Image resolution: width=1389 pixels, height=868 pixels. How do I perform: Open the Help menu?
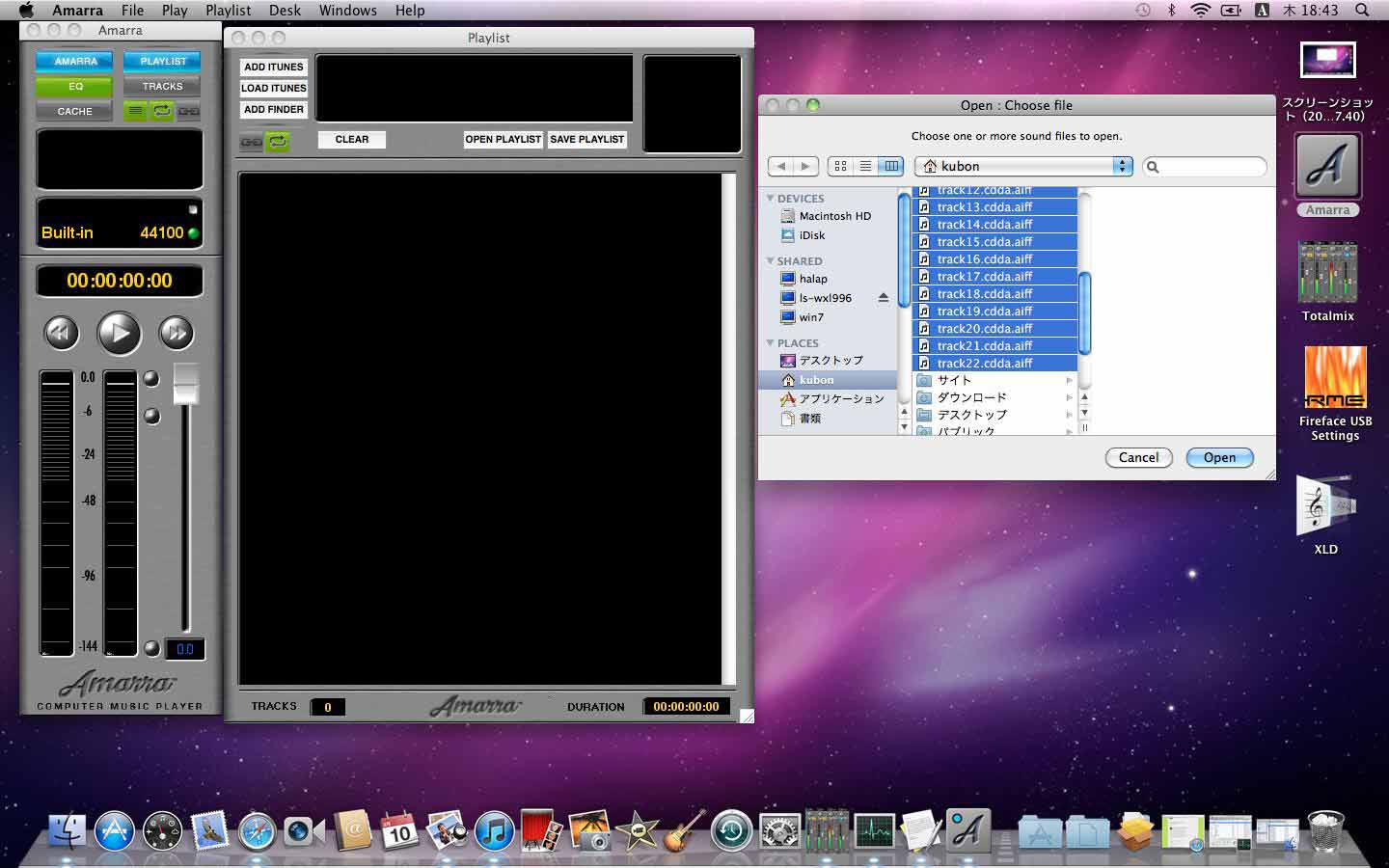point(410,10)
